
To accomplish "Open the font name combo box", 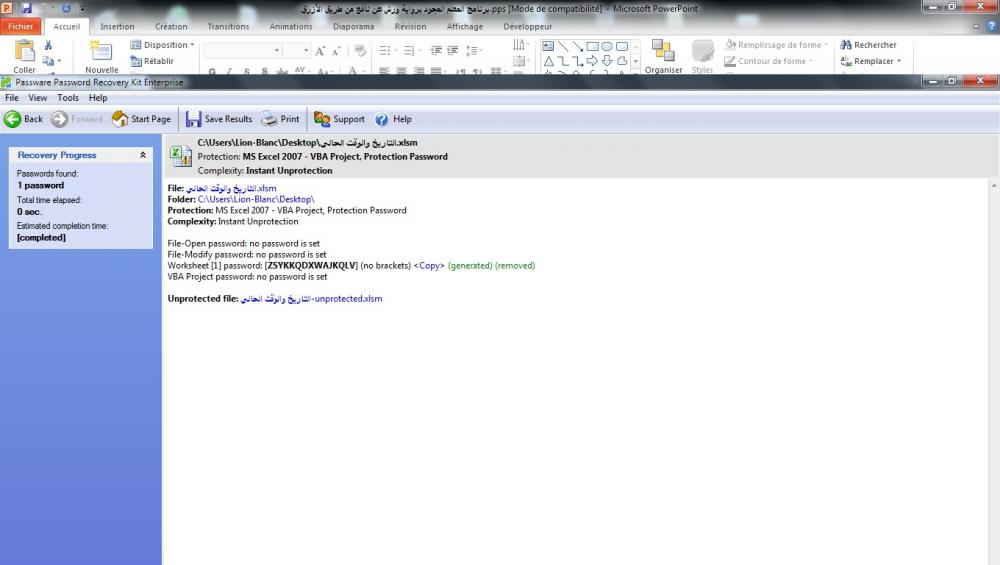I will coord(242,50).
